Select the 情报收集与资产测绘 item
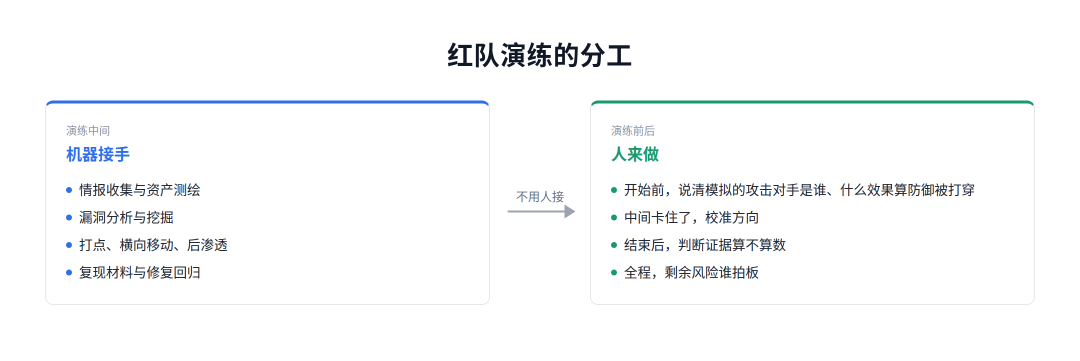Screen dimensions: 1080x361 140,190
